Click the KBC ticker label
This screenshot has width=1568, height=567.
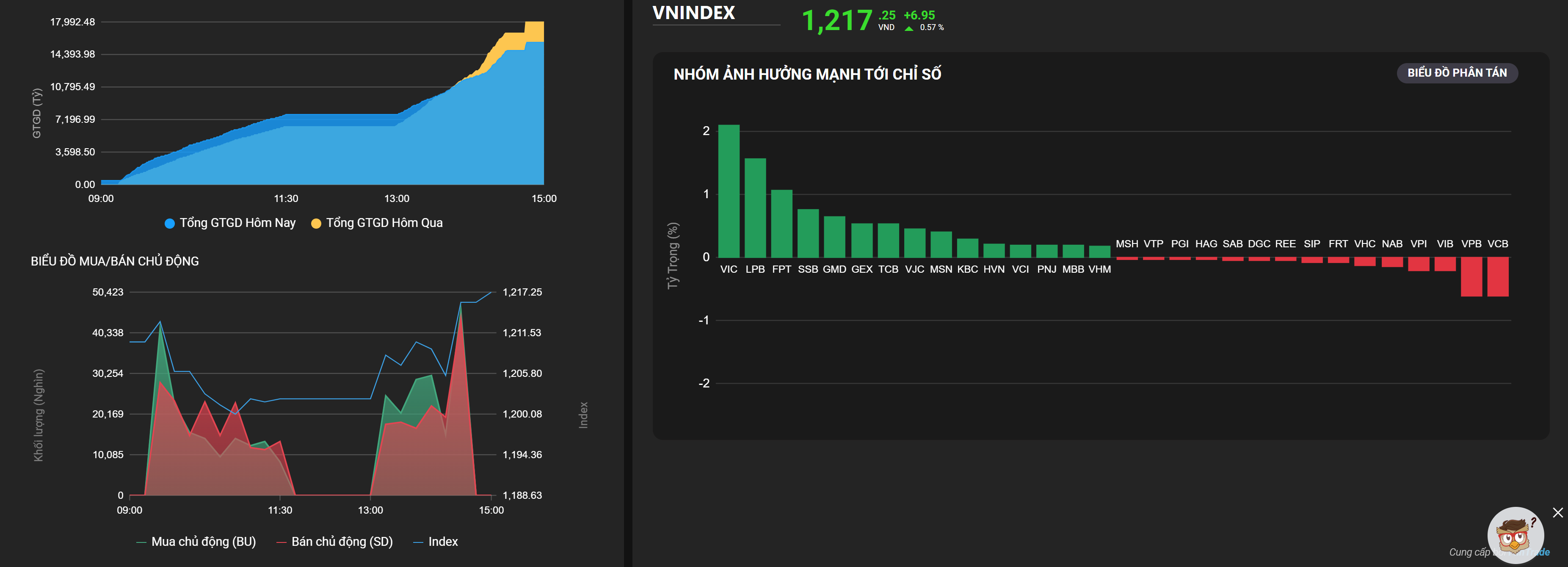(967, 269)
